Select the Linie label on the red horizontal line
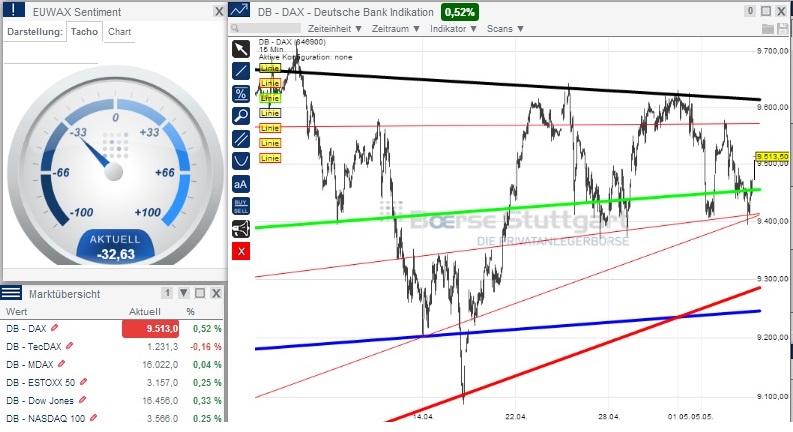793x432 pixels. 270,128
